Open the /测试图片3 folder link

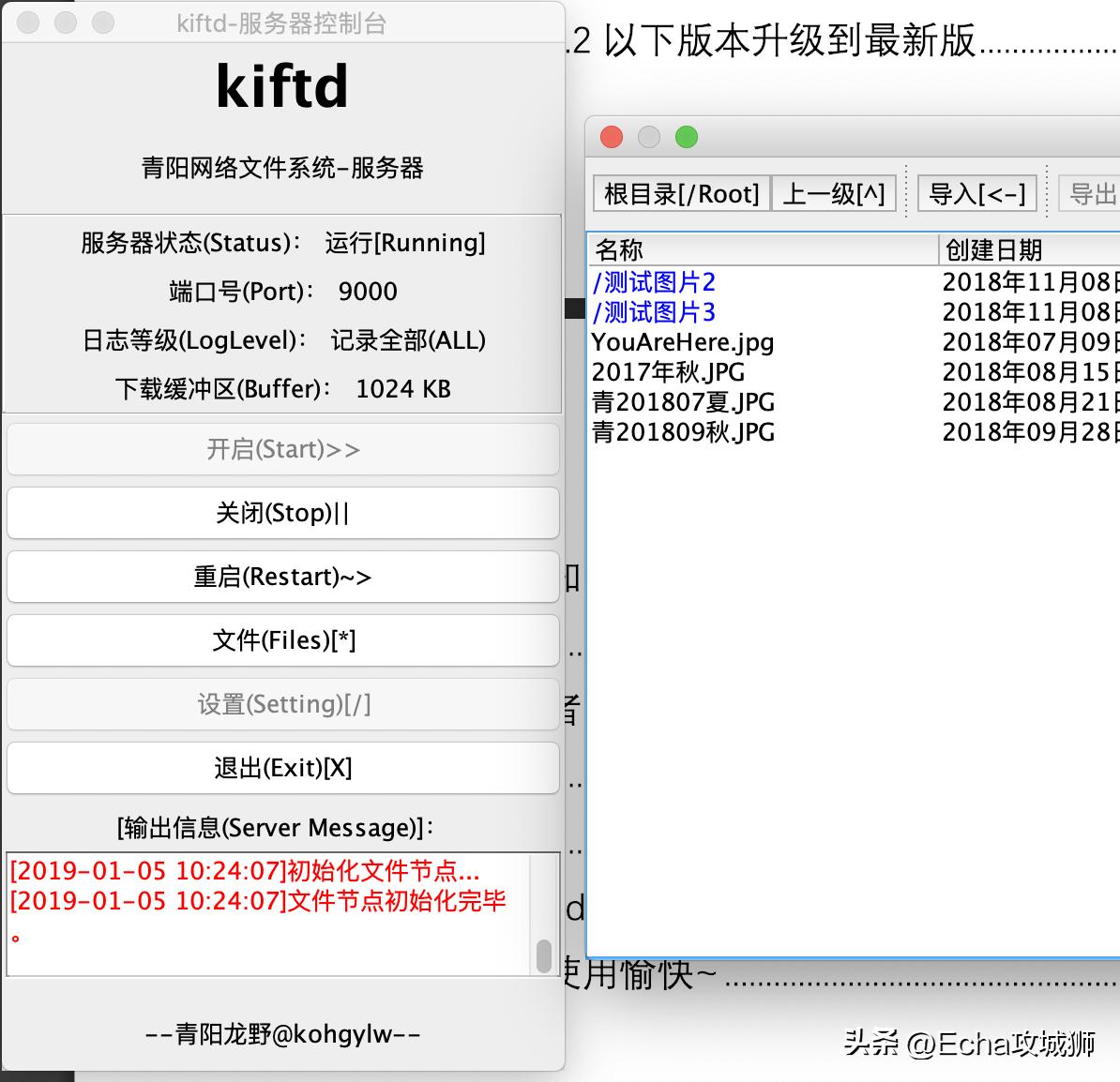pyautogui.click(x=654, y=312)
